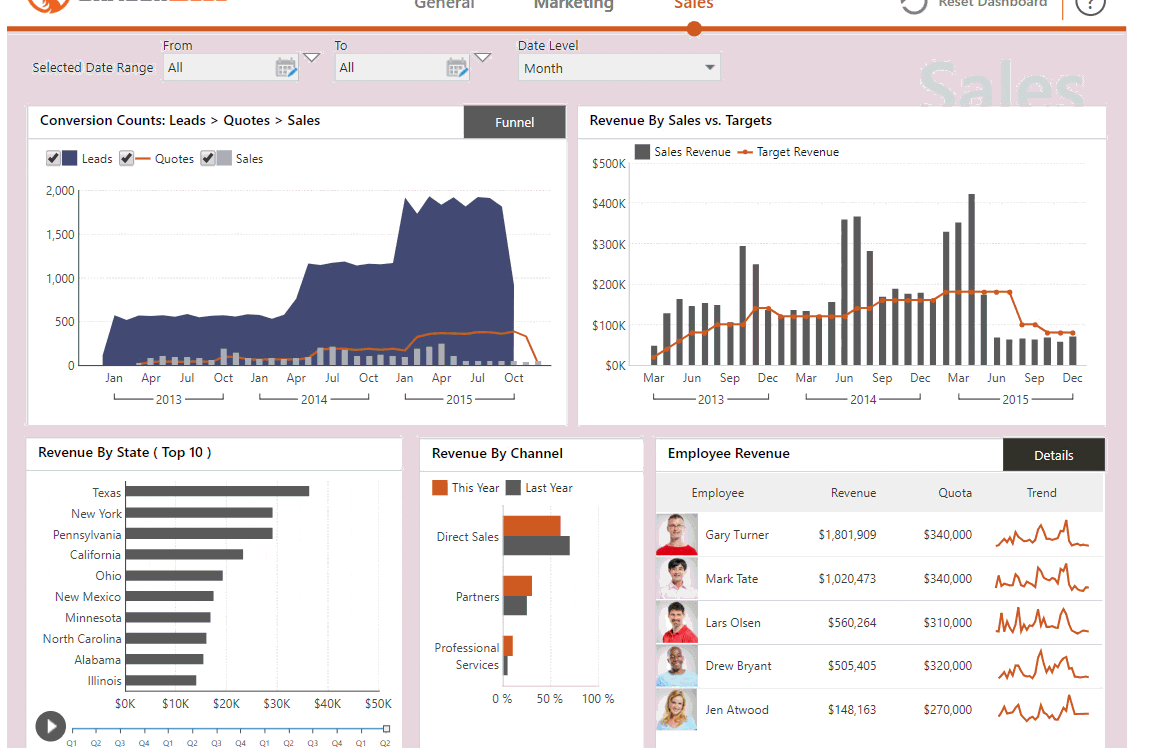Toggle the Sales series checkbox
Viewport: 1152px width, 748px height.
click(208, 158)
